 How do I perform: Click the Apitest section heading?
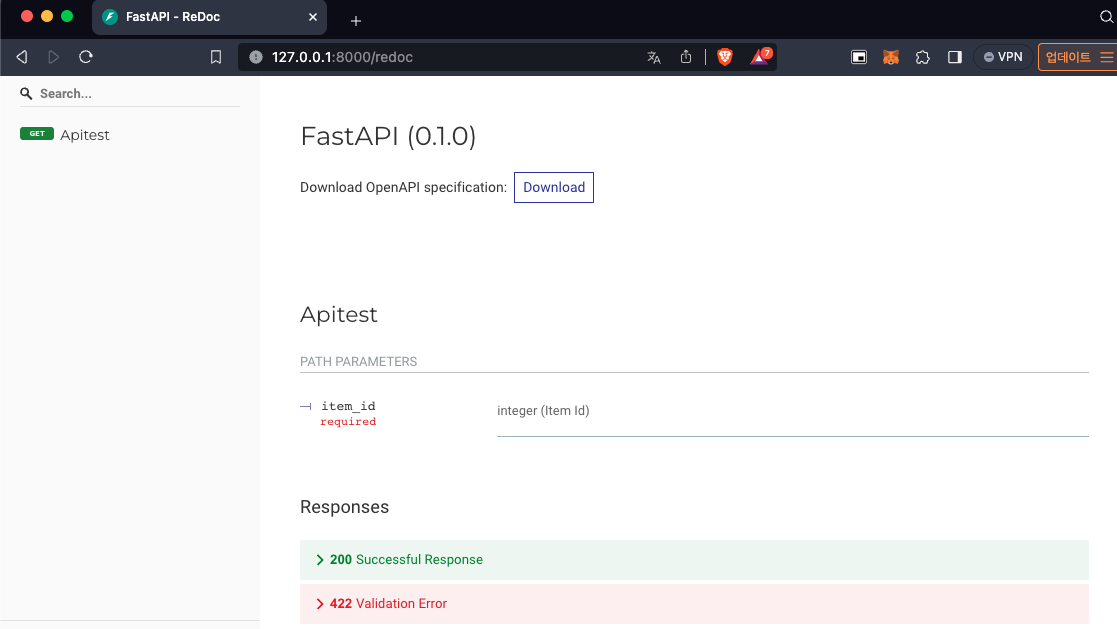[338, 314]
